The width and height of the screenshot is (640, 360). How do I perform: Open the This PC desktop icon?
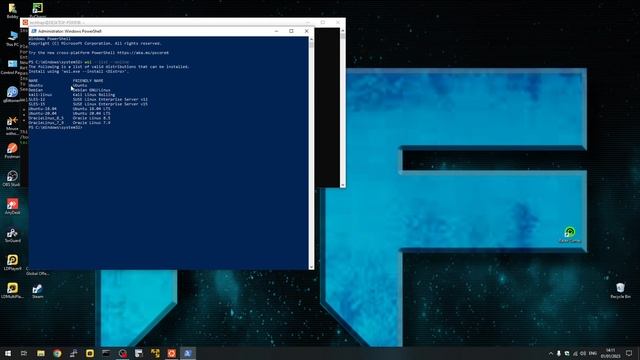(12, 38)
